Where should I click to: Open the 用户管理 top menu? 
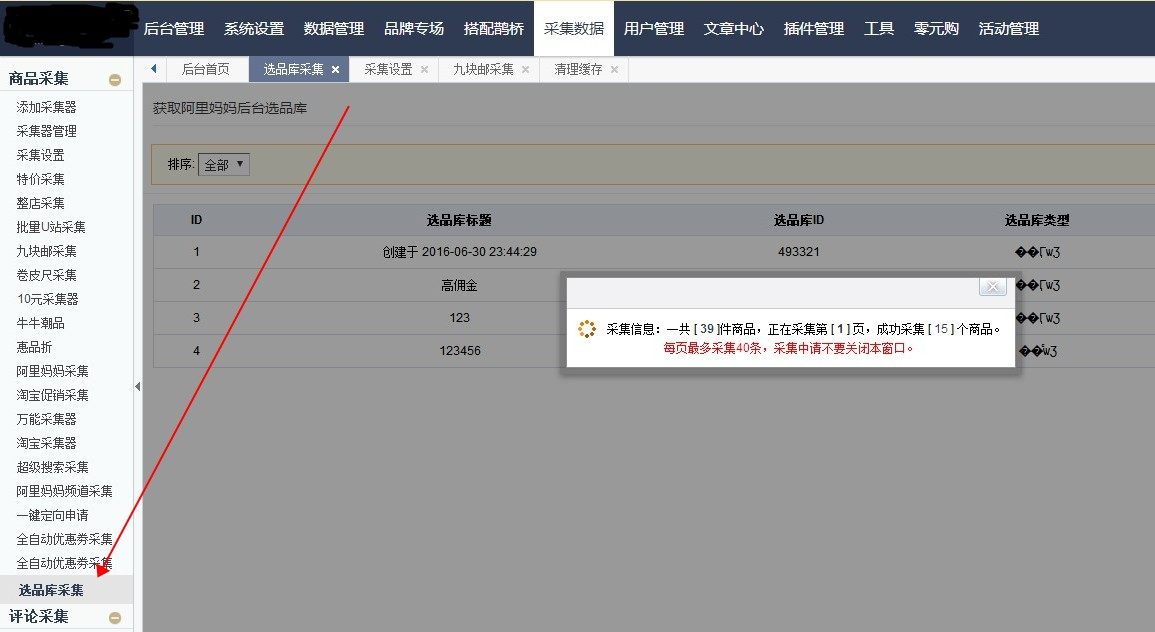[x=653, y=29]
